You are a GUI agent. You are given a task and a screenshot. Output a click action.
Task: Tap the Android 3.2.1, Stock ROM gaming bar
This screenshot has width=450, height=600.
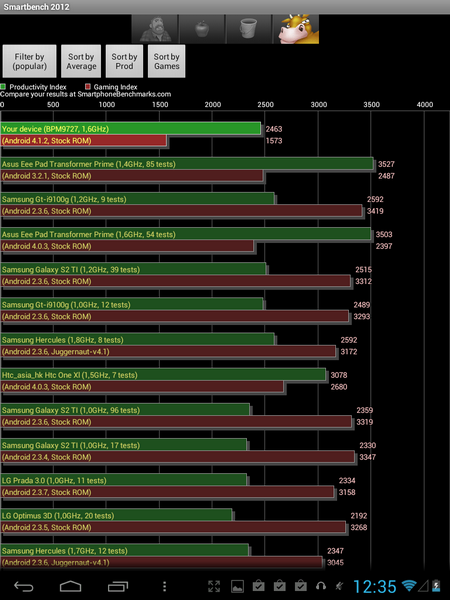coord(132,176)
